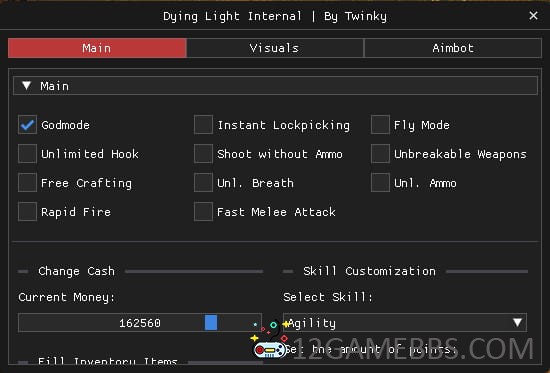Click the Select Skill label

point(328,297)
